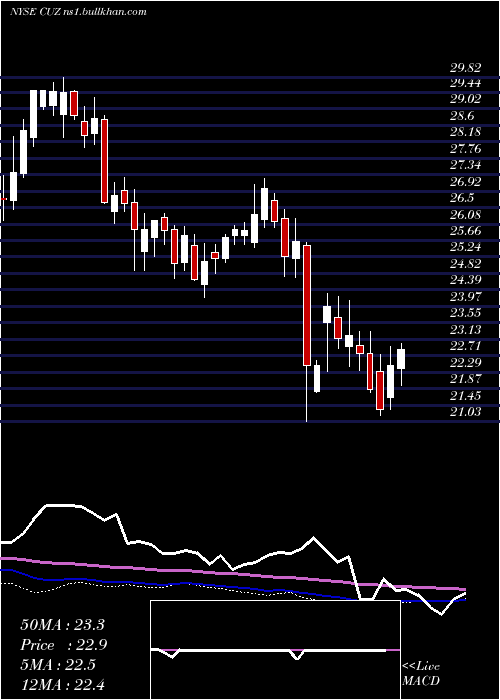This screenshot has width=500, height=700.
Task: Click the 27.76 price axis label
Action: [466, 149]
